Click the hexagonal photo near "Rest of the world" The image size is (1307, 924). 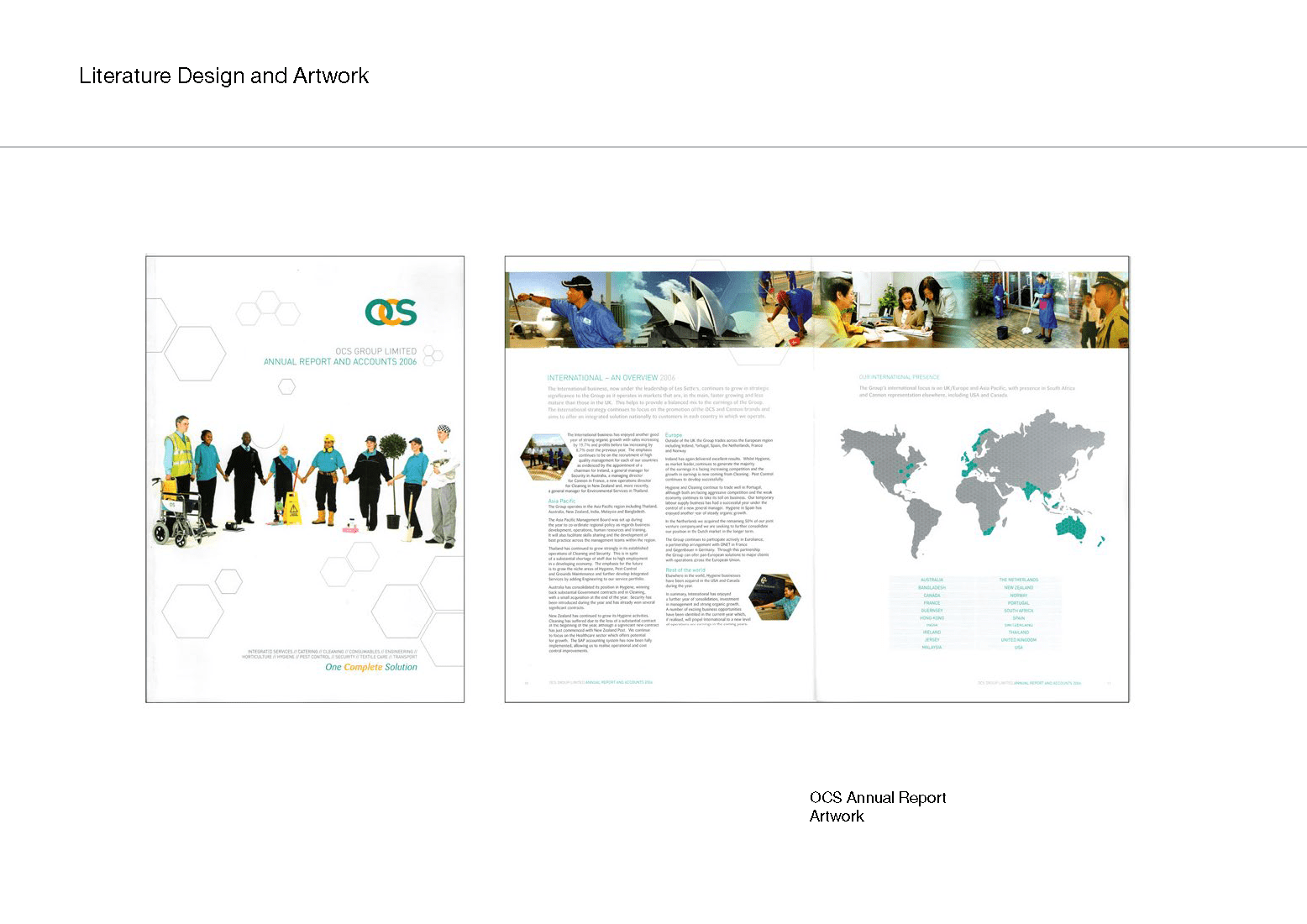tap(774, 597)
